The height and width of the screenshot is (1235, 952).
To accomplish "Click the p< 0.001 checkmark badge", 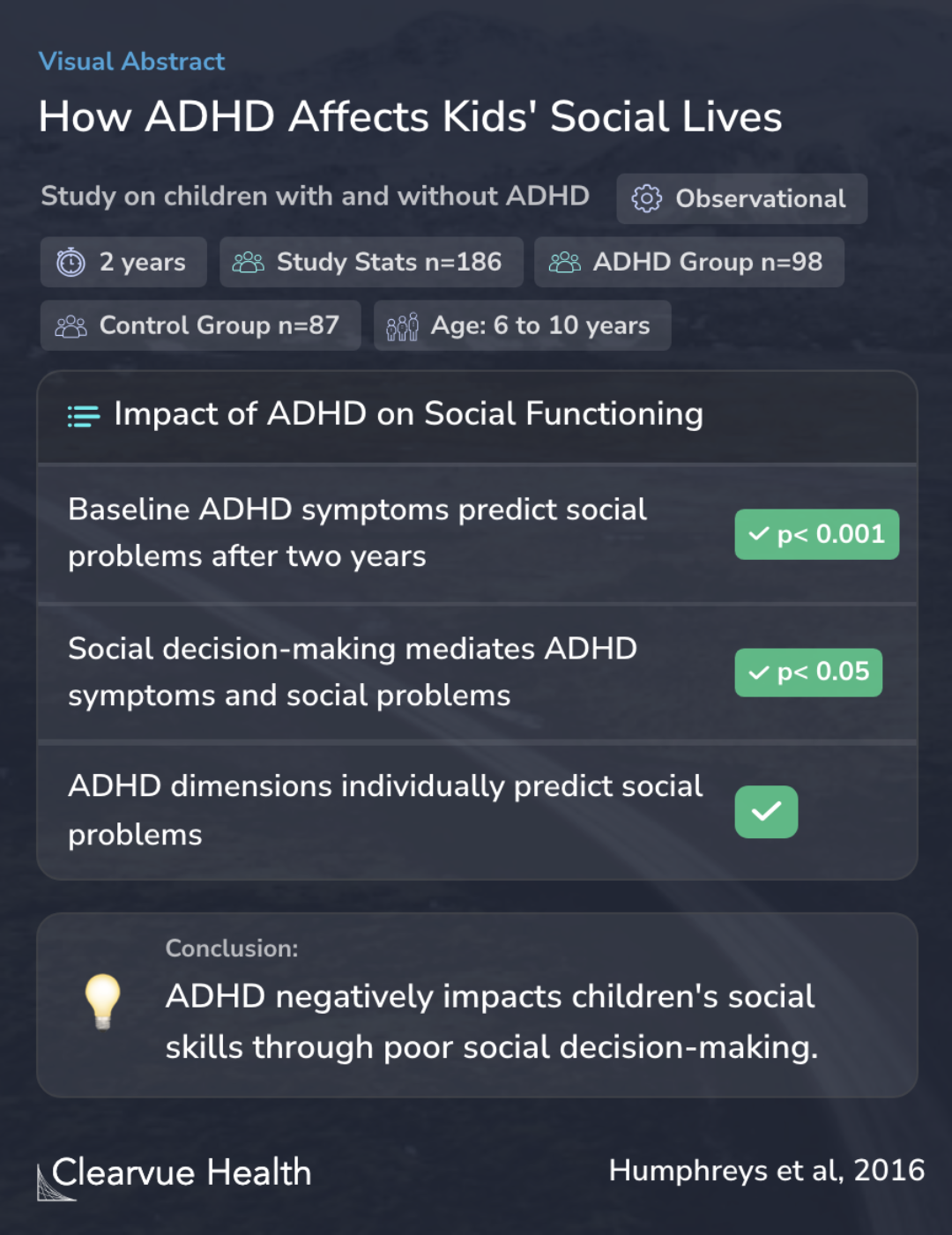I will click(817, 534).
